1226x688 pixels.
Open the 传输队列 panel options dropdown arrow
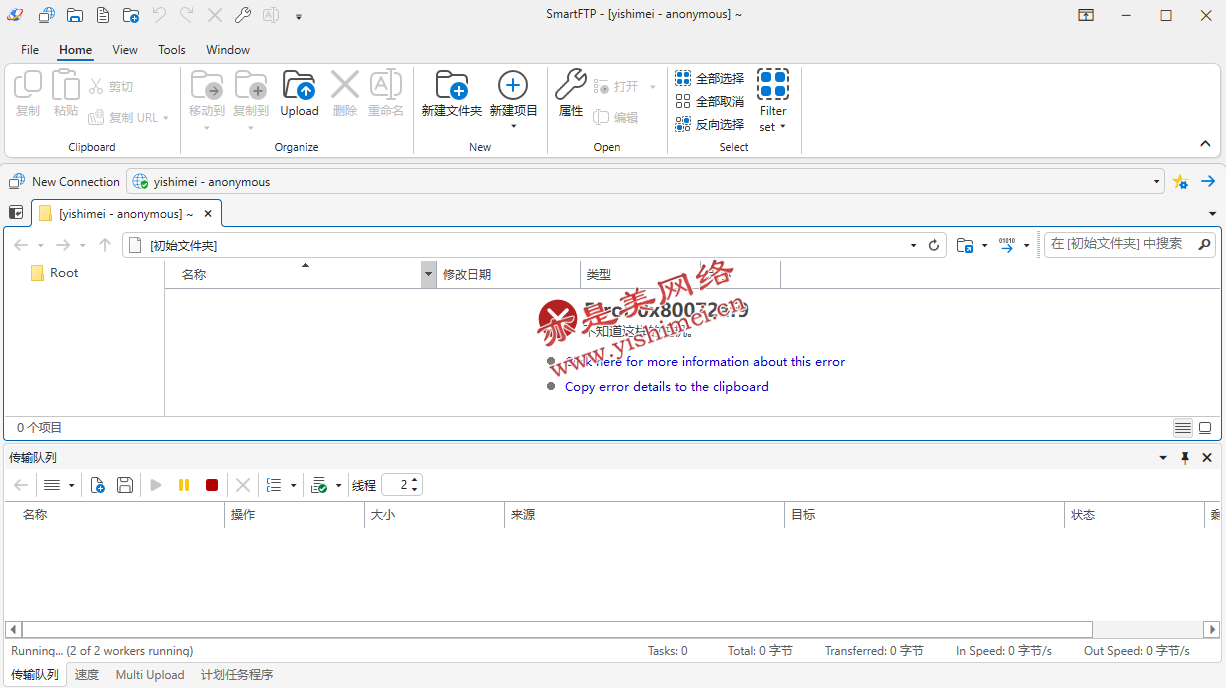tap(1163, 458)
